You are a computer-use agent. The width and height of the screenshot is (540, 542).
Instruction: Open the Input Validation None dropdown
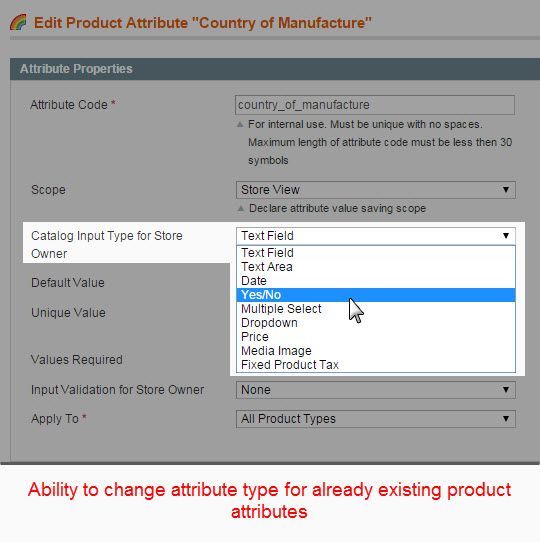pyautogui.click(x=376, y=390)
